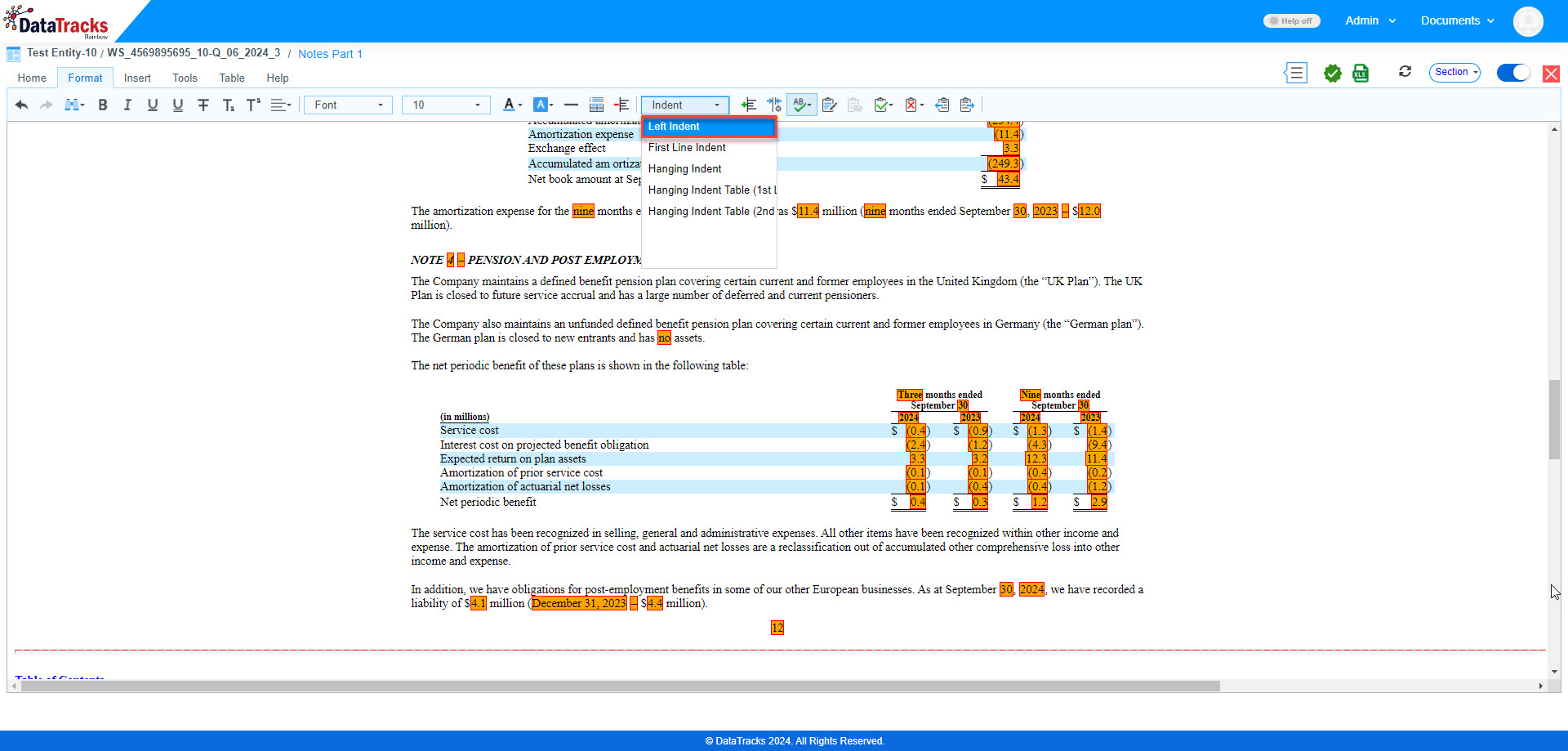Open the reject changes clipboard dropdown
The width and height of the screenshot is (1568, 751).
click(915, 105)
